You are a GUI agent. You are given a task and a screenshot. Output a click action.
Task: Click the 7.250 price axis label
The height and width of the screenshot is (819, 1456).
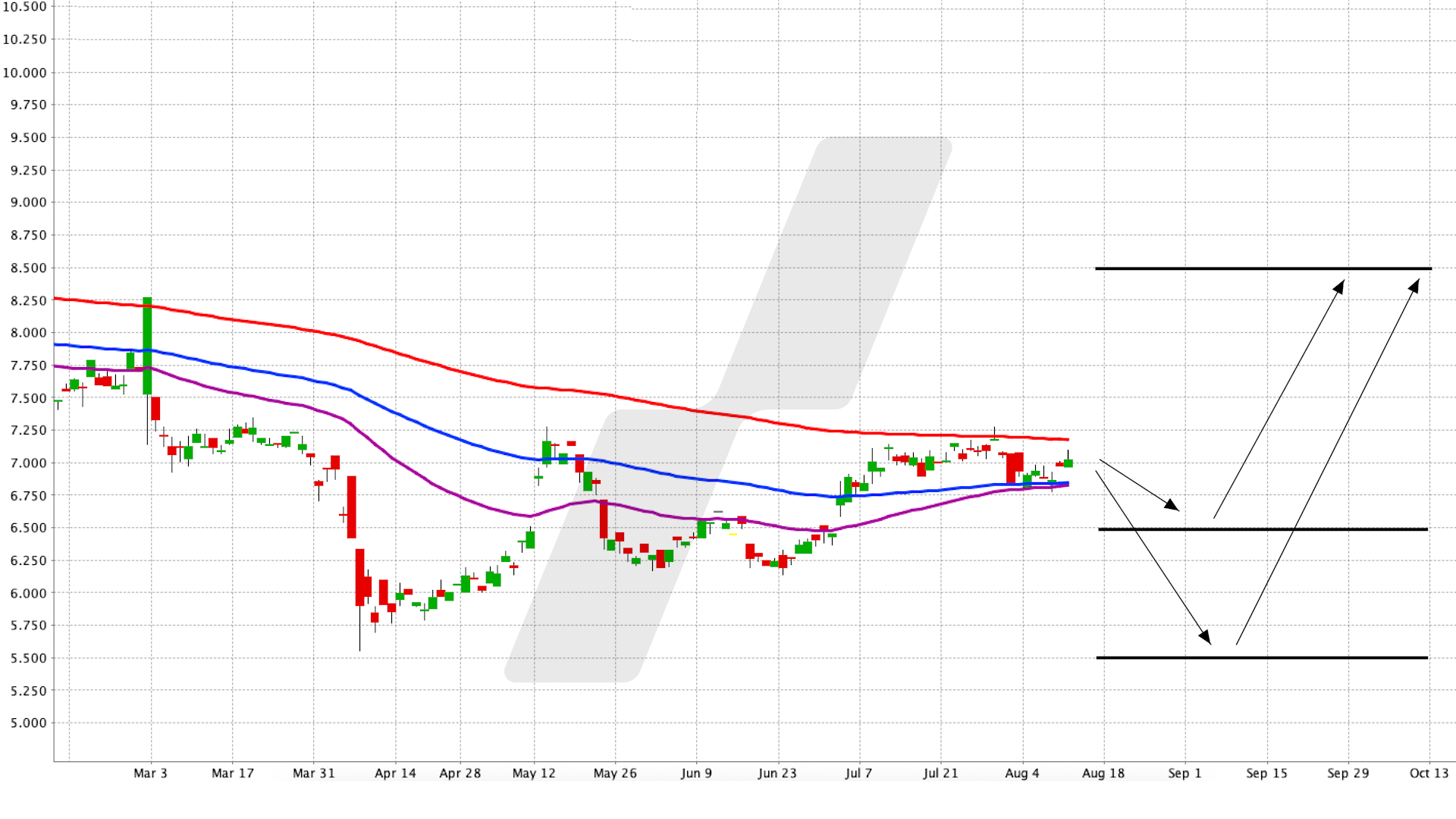[x=29, y=430]
